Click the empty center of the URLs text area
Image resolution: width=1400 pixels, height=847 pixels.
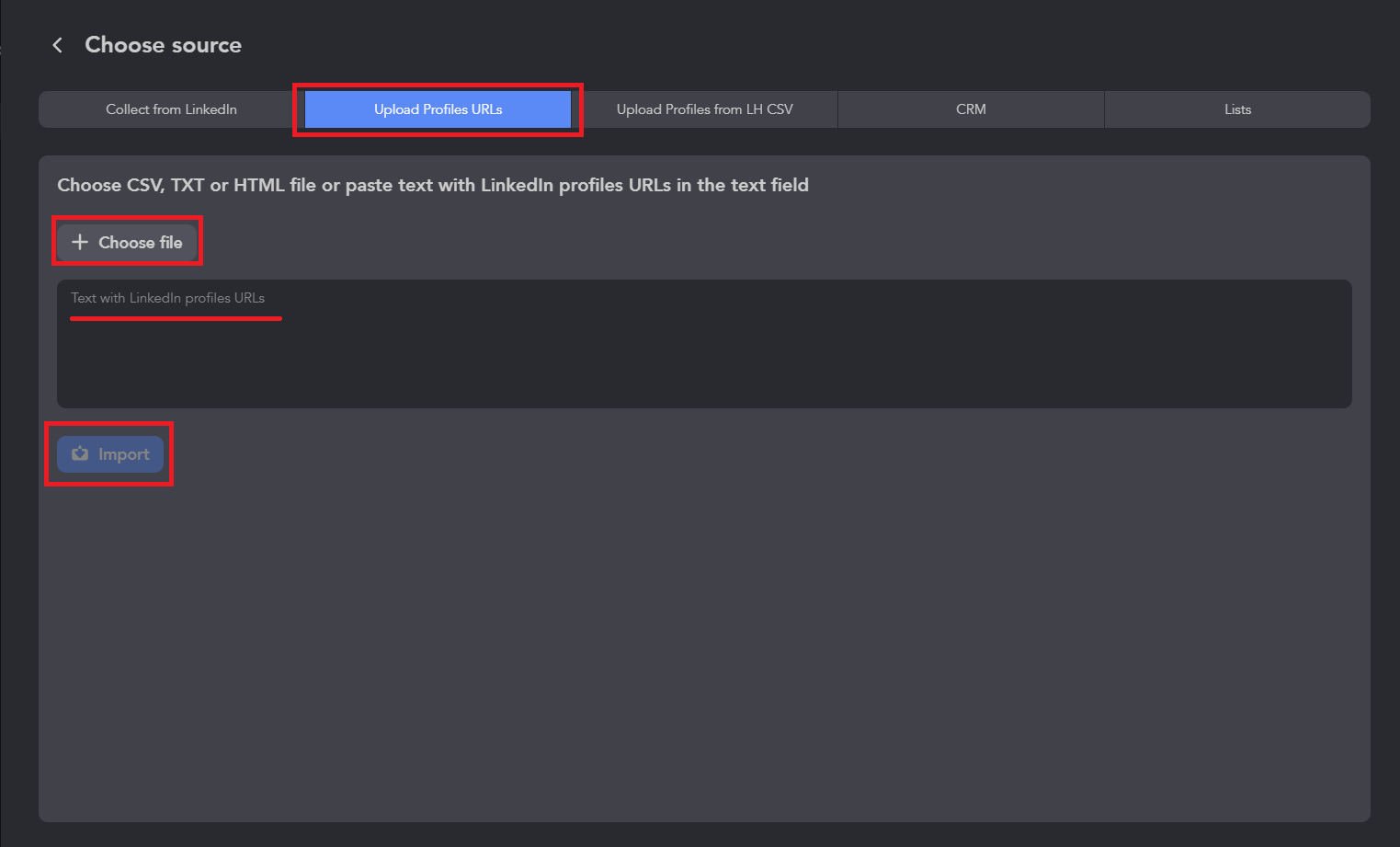tap(704, 359)
